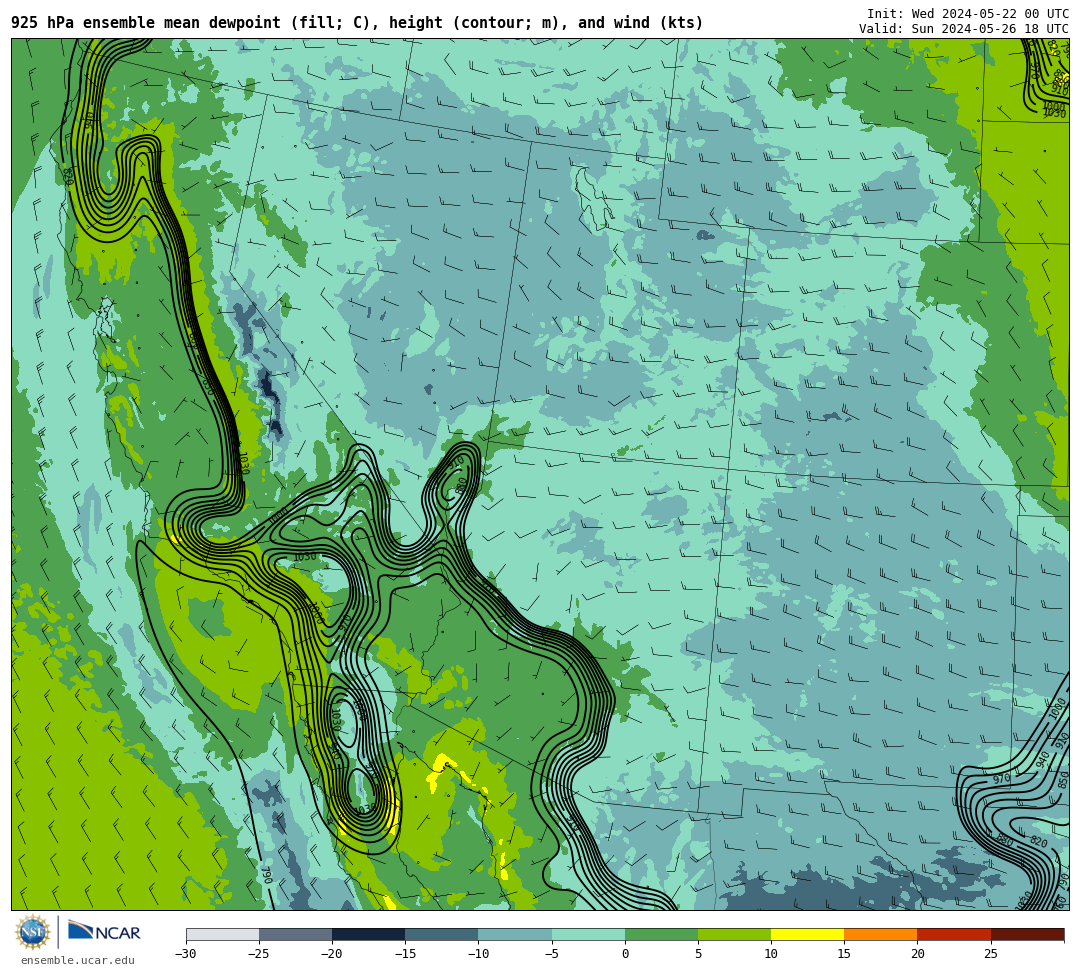Select the green 0 to 5 swatch
1080x973 pixels.
pos(661,934)
